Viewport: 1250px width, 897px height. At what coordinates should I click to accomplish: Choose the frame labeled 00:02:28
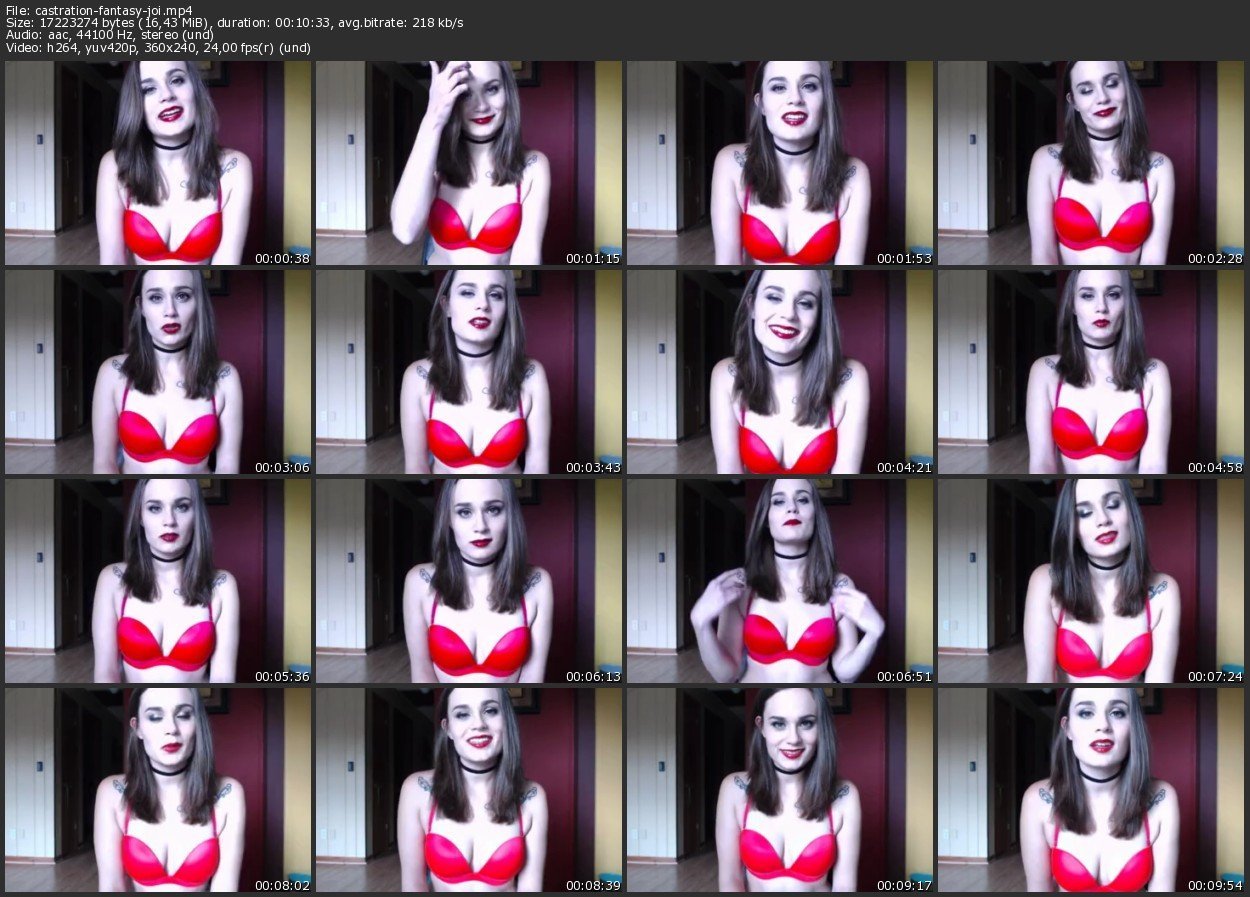pos(1090,163)
